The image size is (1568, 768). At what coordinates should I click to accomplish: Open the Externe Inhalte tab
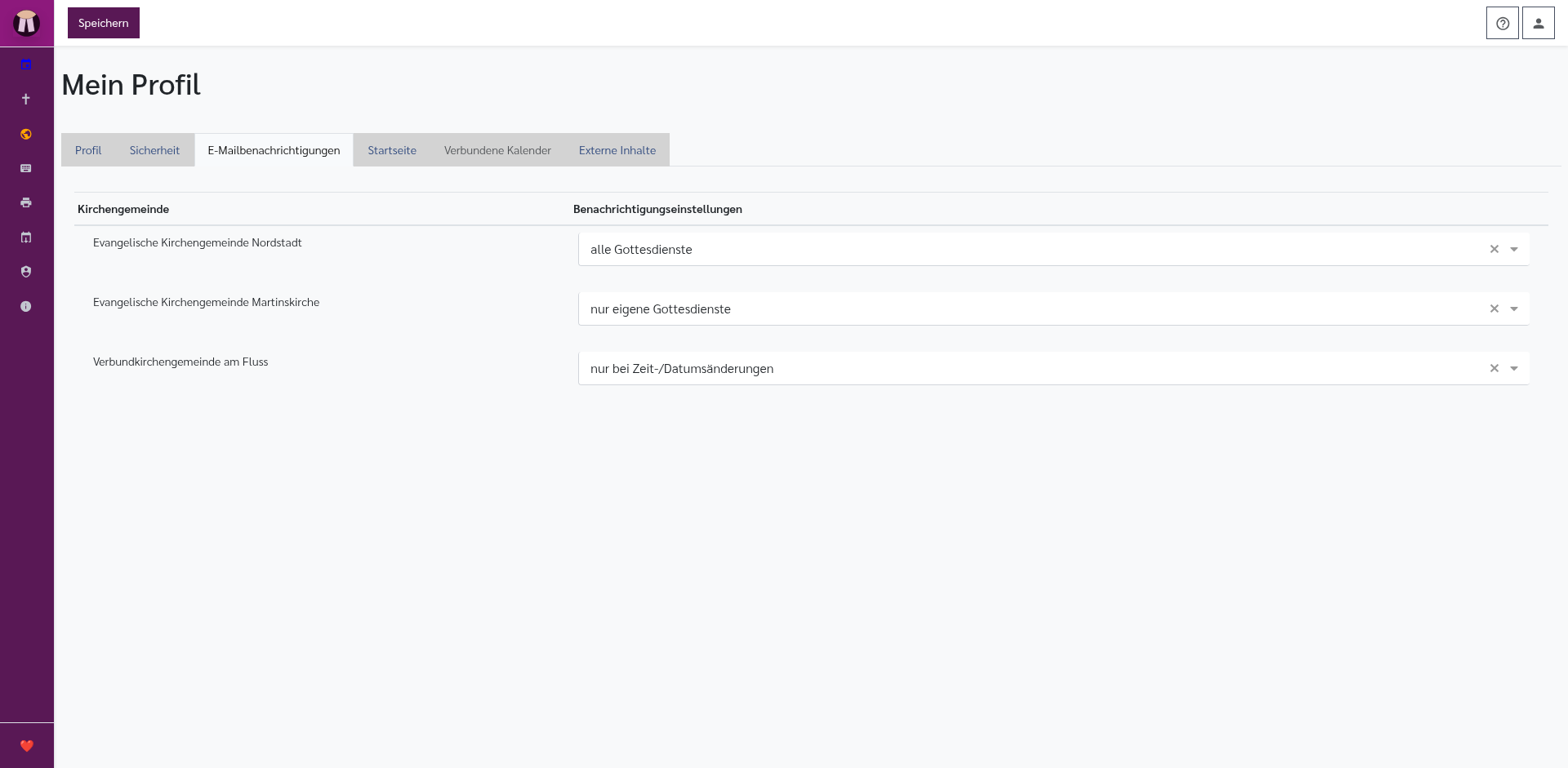[x=617, y=150]
